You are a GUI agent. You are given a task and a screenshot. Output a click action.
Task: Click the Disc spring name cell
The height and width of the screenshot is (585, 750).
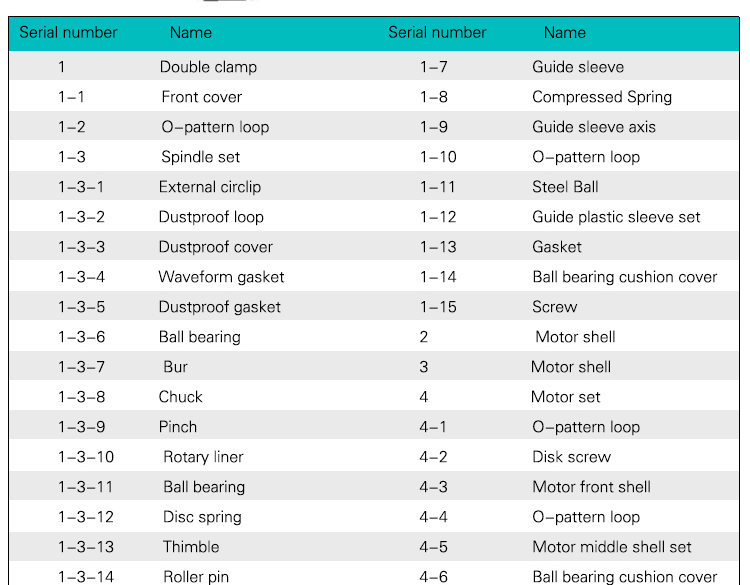pos(202,517)
